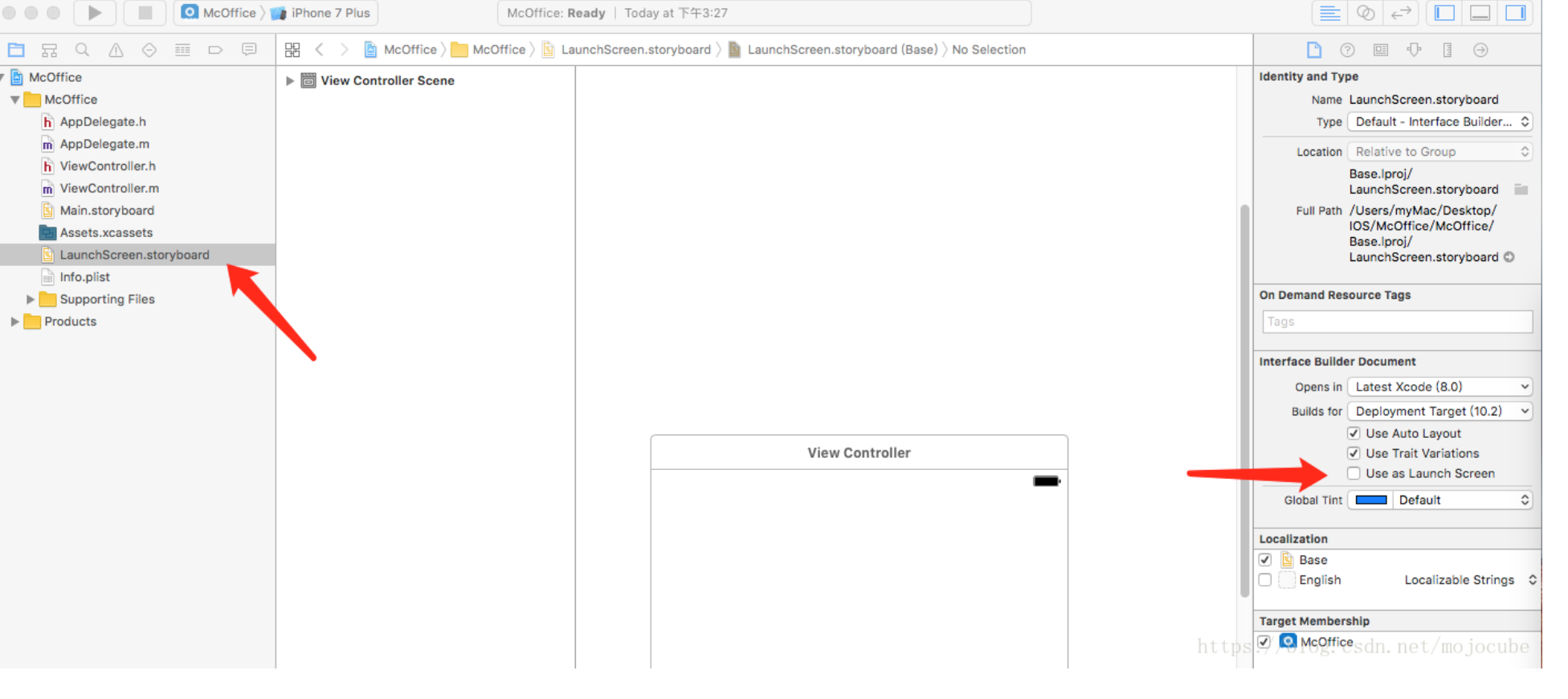The image size is (1568, 699).
Task: Reveal storyboard full path in Finder
Action: (1509, 257)
